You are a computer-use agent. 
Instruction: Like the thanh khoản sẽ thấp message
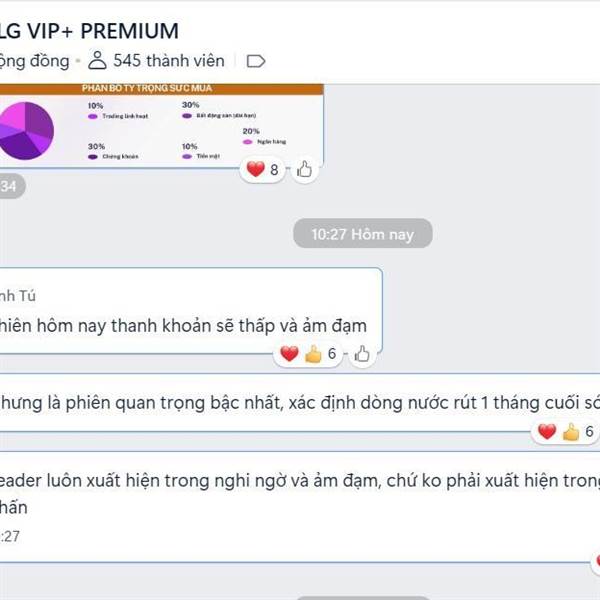[x=362, y=354]
